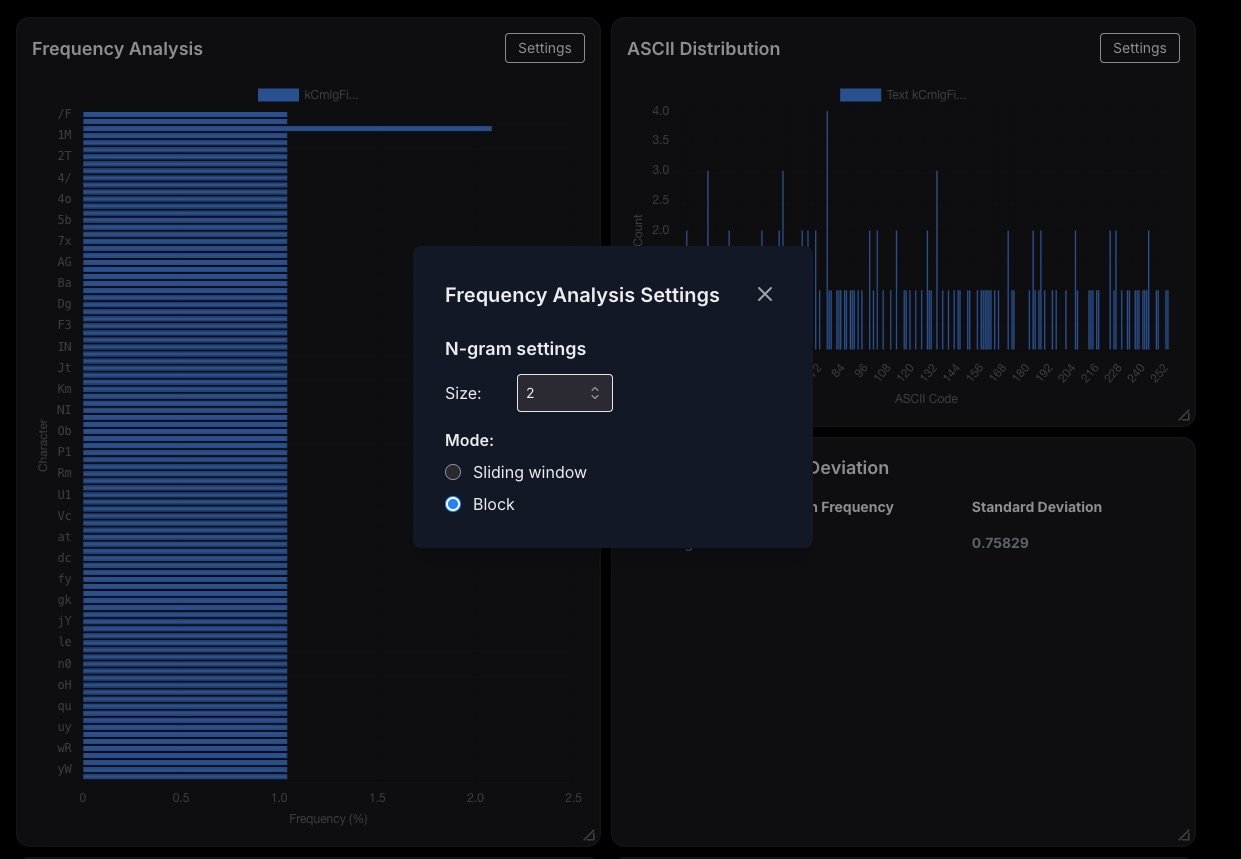Click the resize handle of Frequency Analysis panel
This screenshot has width=1241, height=859.
coord(589,835)
